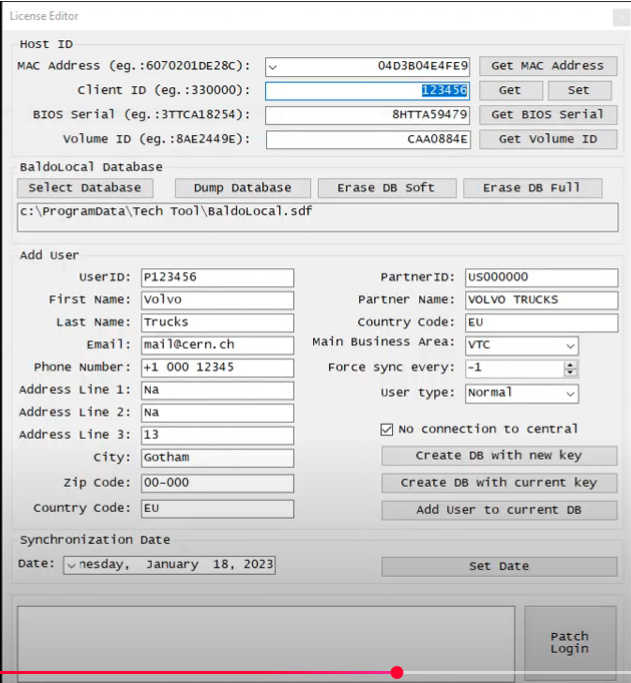This screenshot has height=683, width=631.
Task: Click the Patch Login button
Action: click(x=570, y=643)
